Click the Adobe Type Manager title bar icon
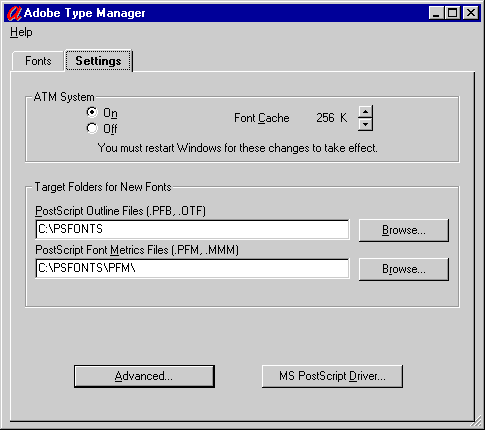This screenshot has height=430, width=485. 14,13
